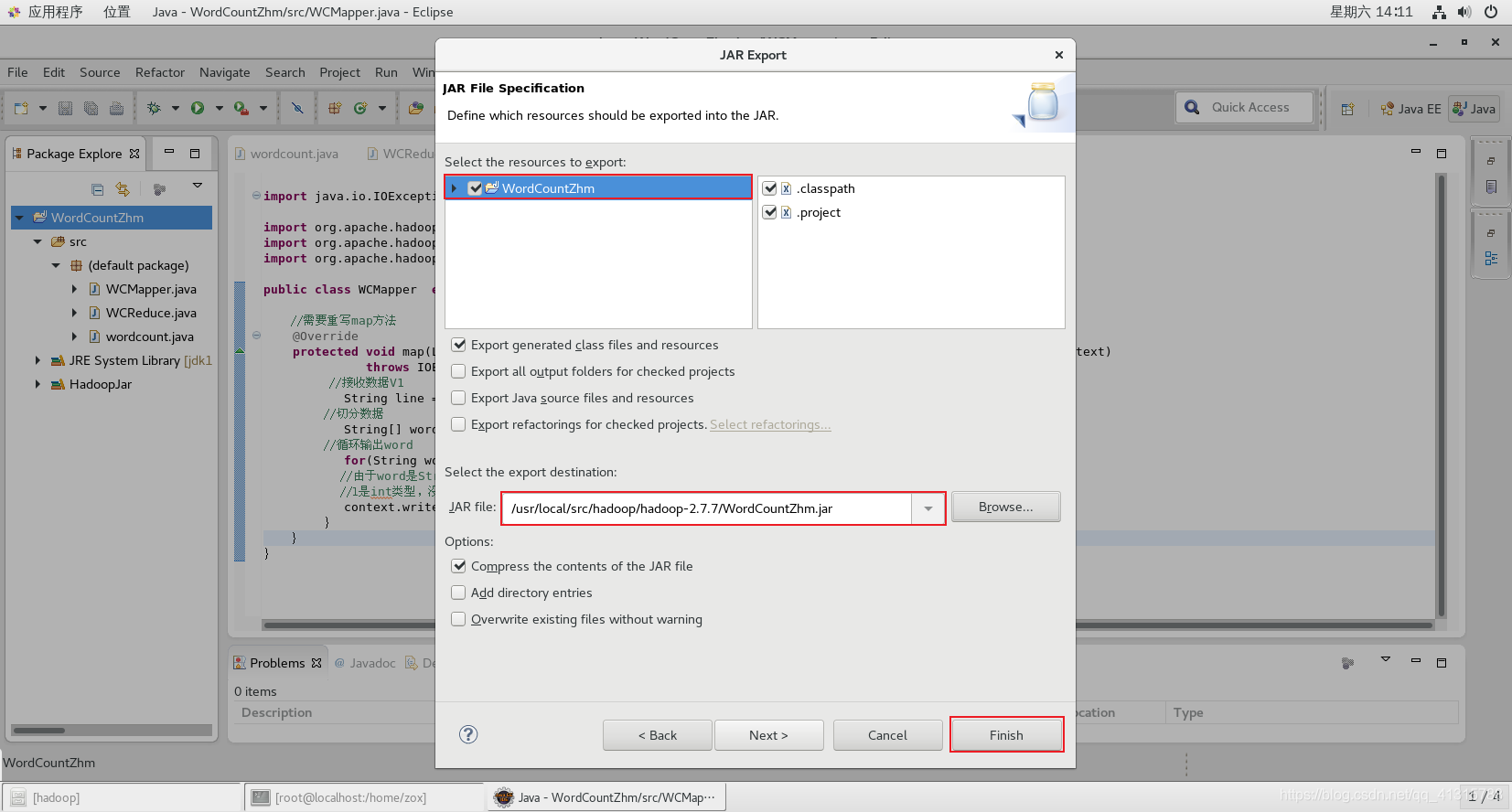The width and height of the screenshot is (1512, 812).
Task: Click the Print toolbar icon
Action: click(117, 108)
